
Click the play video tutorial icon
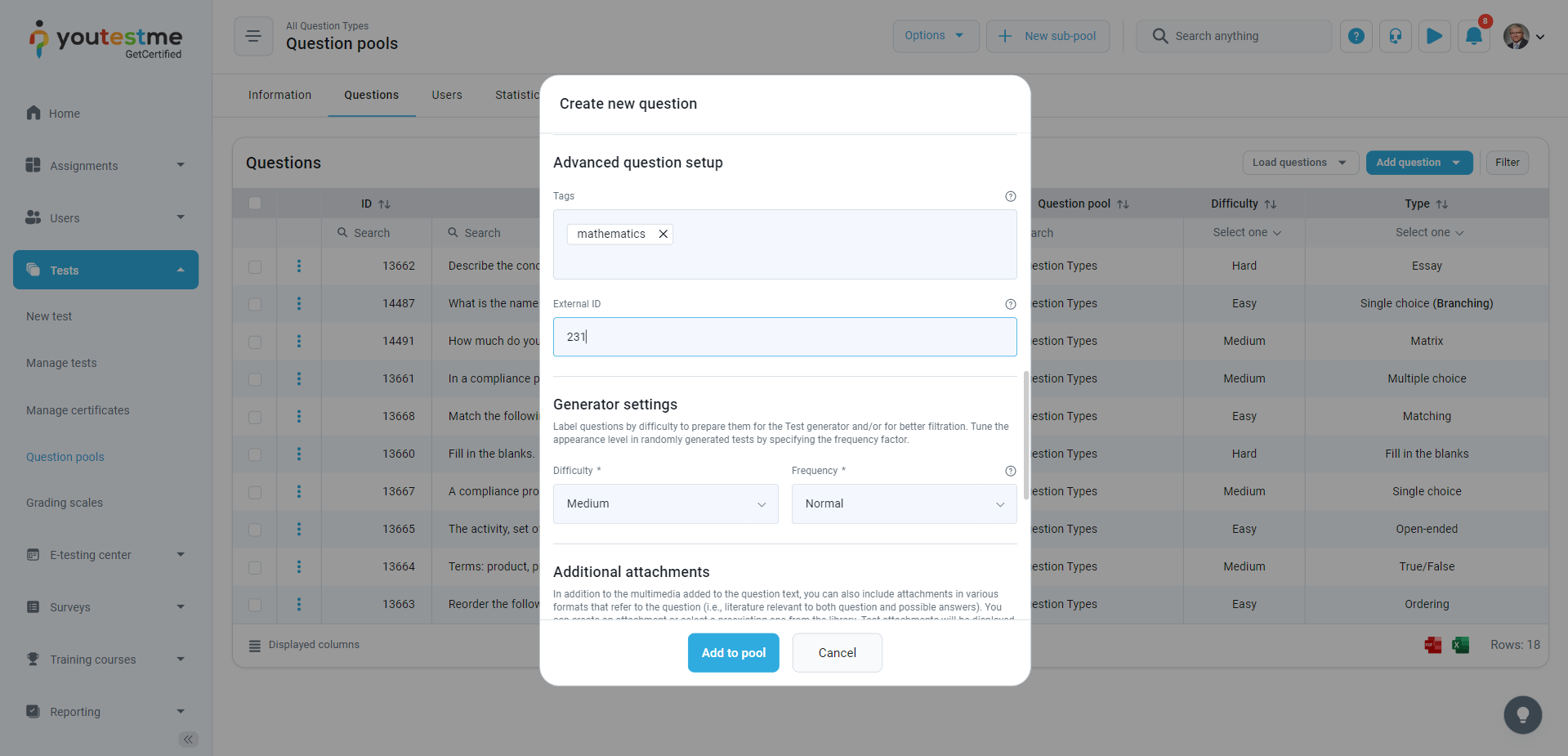(x=1434, y=36)
